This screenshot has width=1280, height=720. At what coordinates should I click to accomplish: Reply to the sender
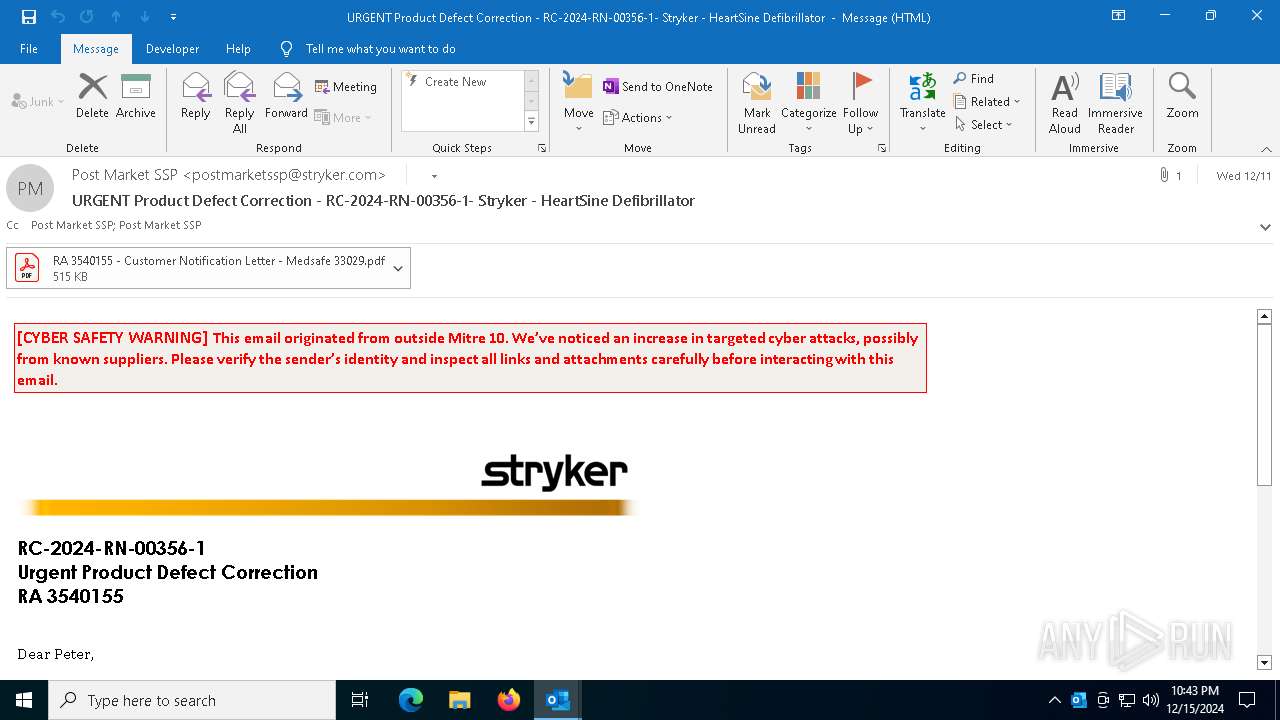coord(196,96)
